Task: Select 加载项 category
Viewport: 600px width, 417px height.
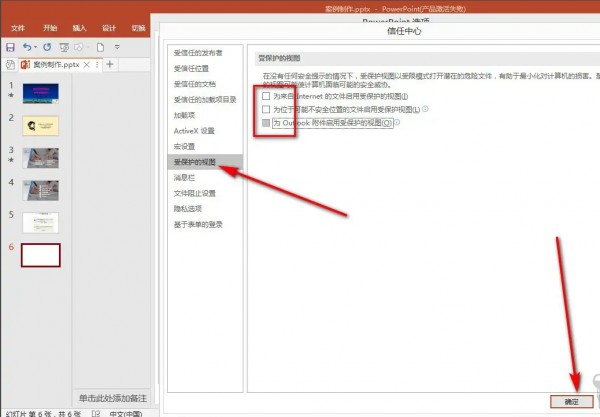Action: coord(184,115)
